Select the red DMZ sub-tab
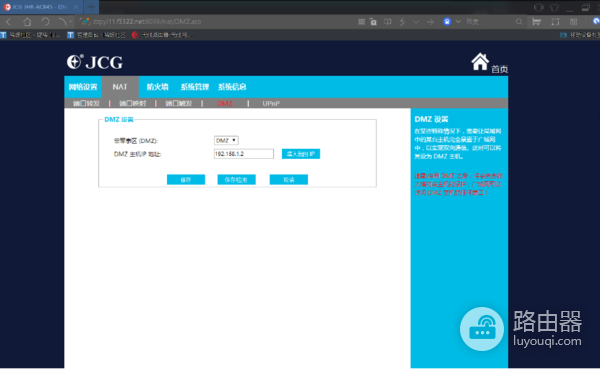 (x=225, y=103)
